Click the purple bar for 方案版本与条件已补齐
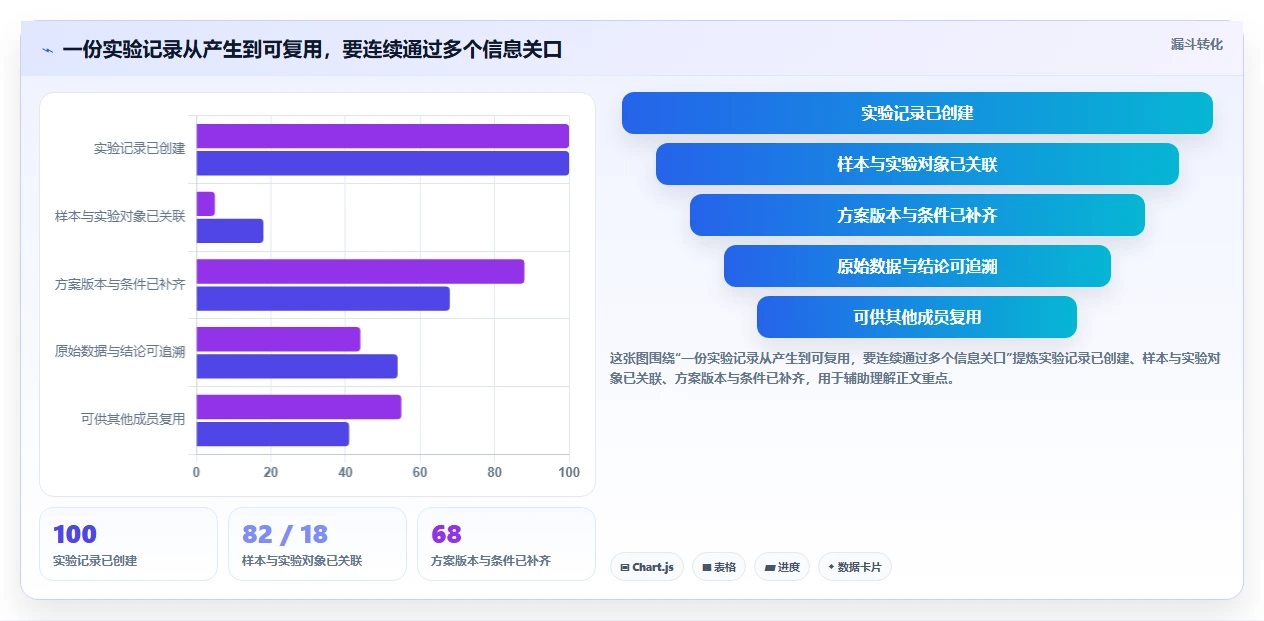The image size is (1264, 621). point(360,272)
